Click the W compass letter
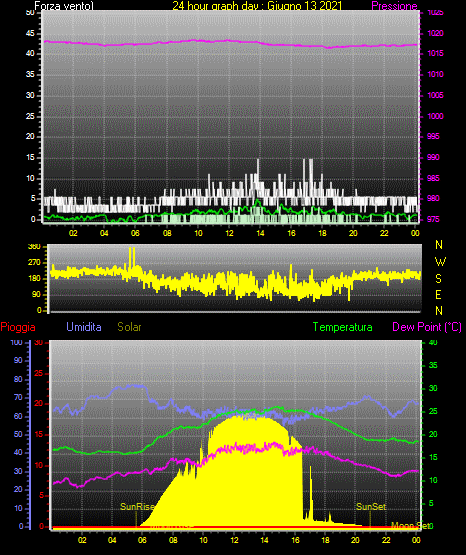 pyautogui.click(x=440, y=262)
